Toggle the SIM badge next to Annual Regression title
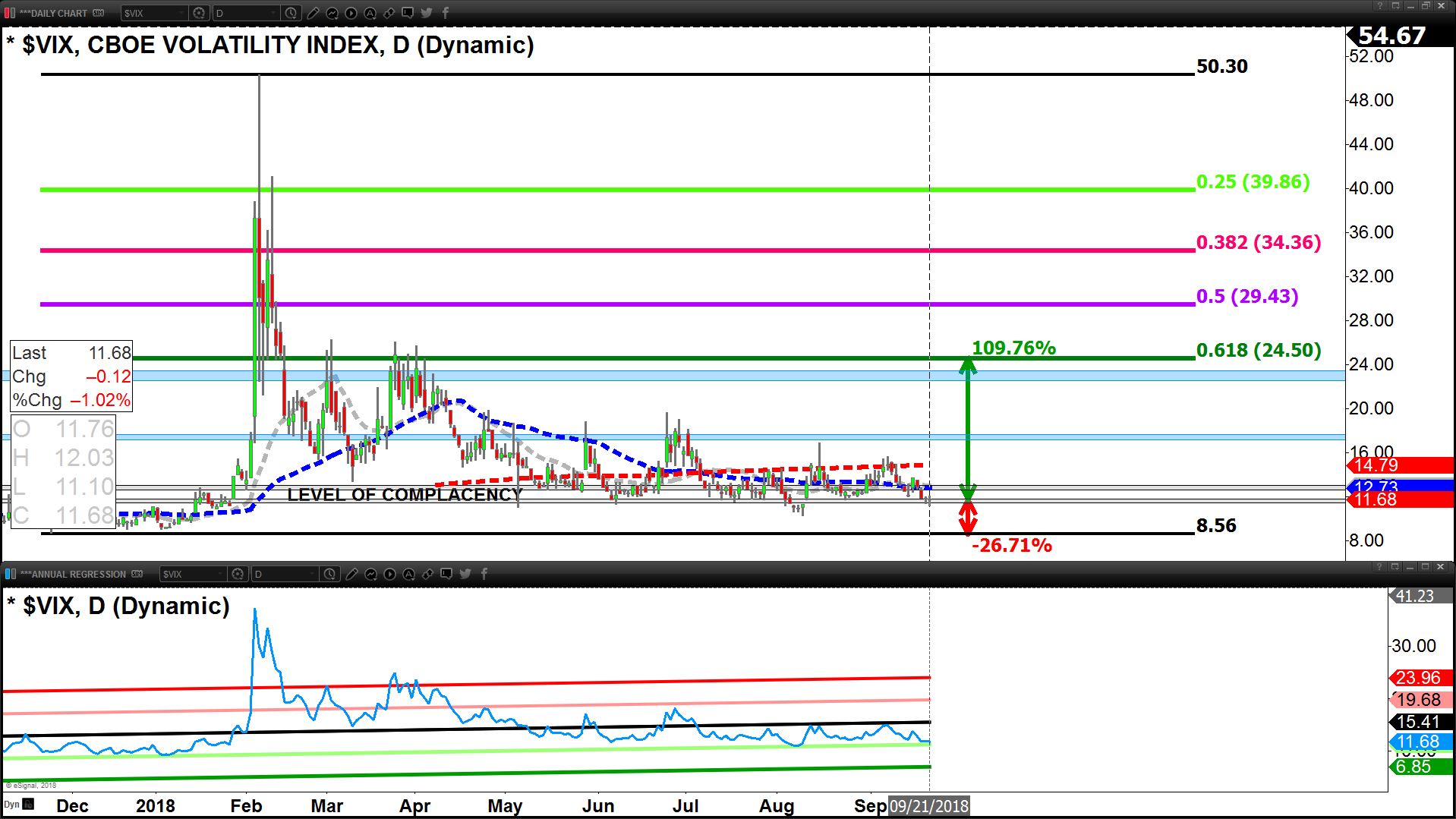This screenshot has width=1456, height=819. [x=137, y=574]
